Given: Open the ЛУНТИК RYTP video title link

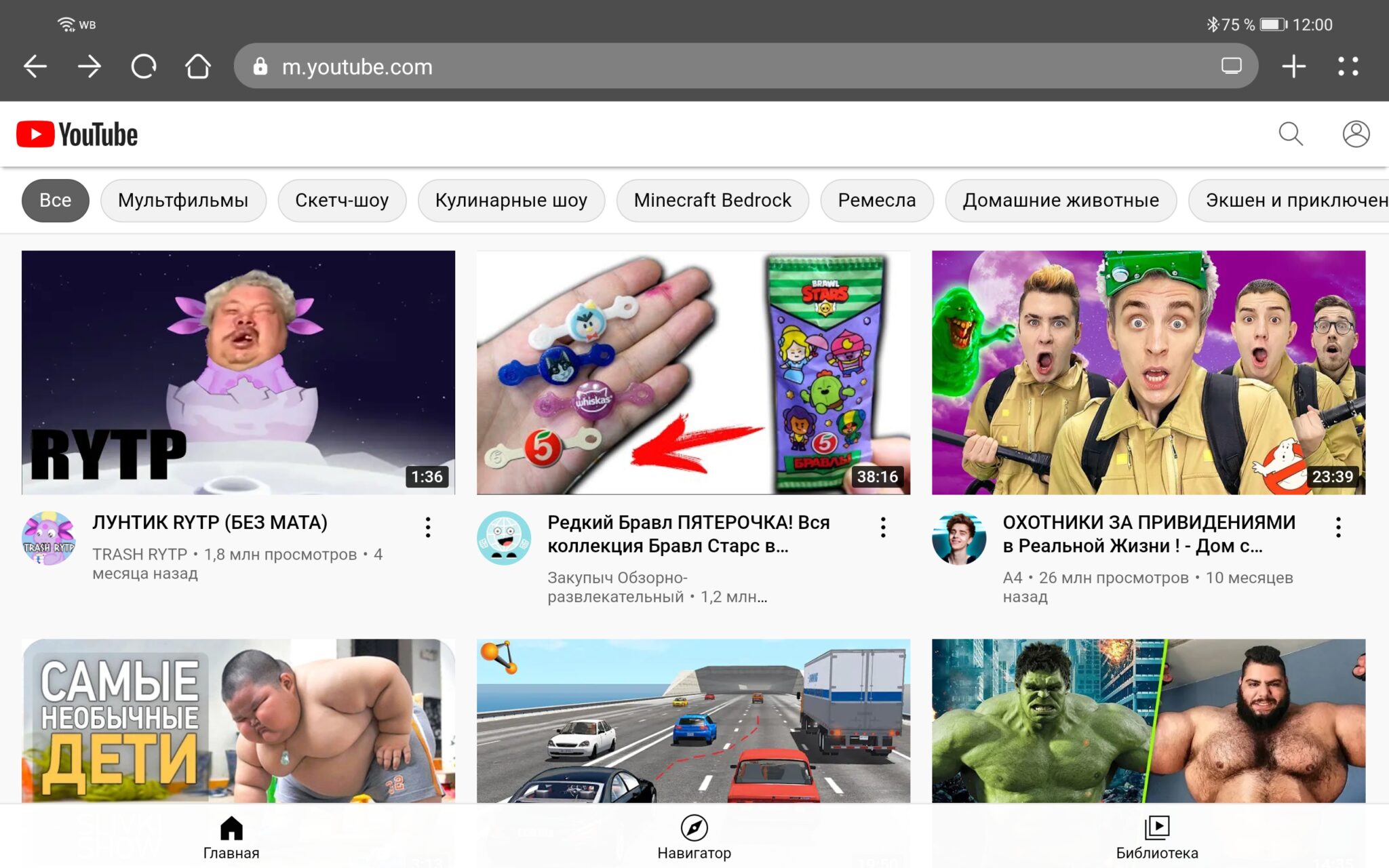Looking at the screenshot, I should tap(210, 523).
